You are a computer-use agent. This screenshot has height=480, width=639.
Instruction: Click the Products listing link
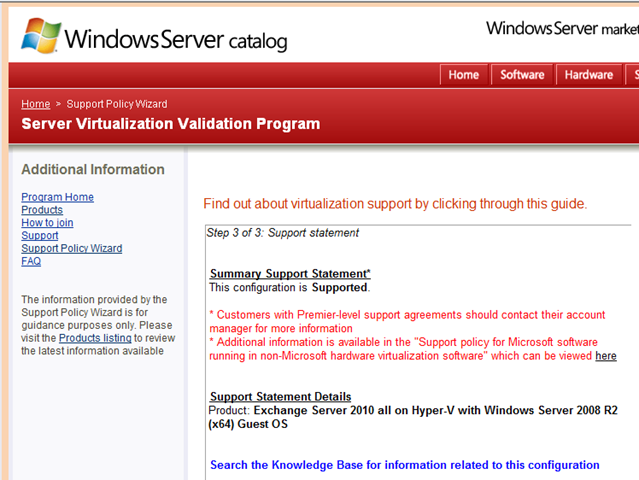pyautogui.click(x=95, y=338)
